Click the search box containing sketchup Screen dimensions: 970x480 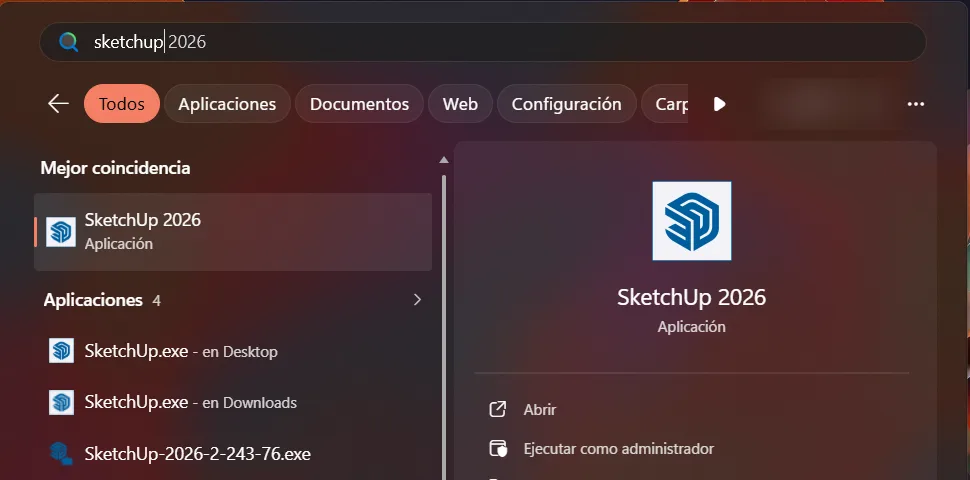click(483, 42)
